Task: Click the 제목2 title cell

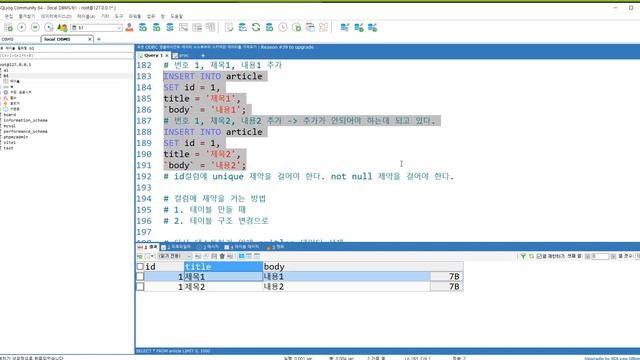Action: tap(223, 287)
